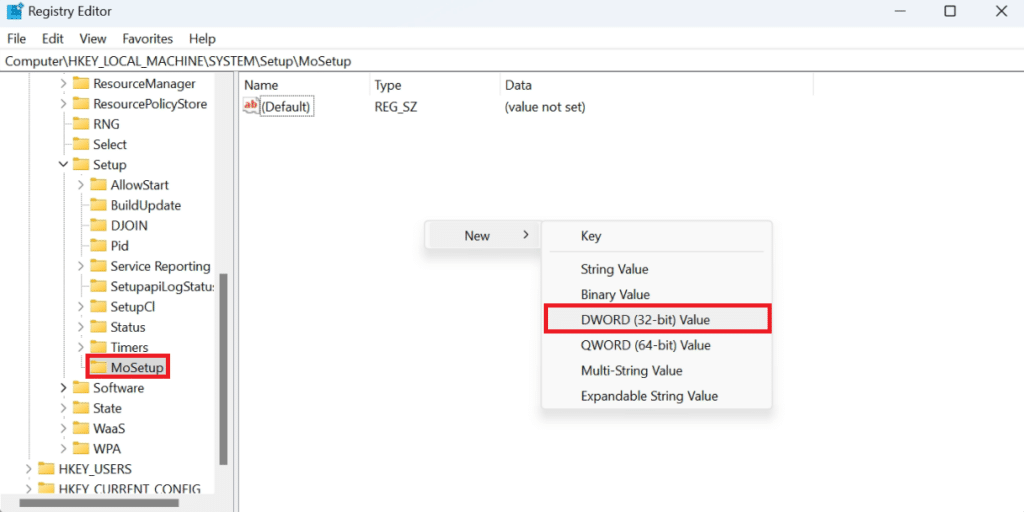Click the tree pane vertical scrollbar

click(x=223, y=370)
